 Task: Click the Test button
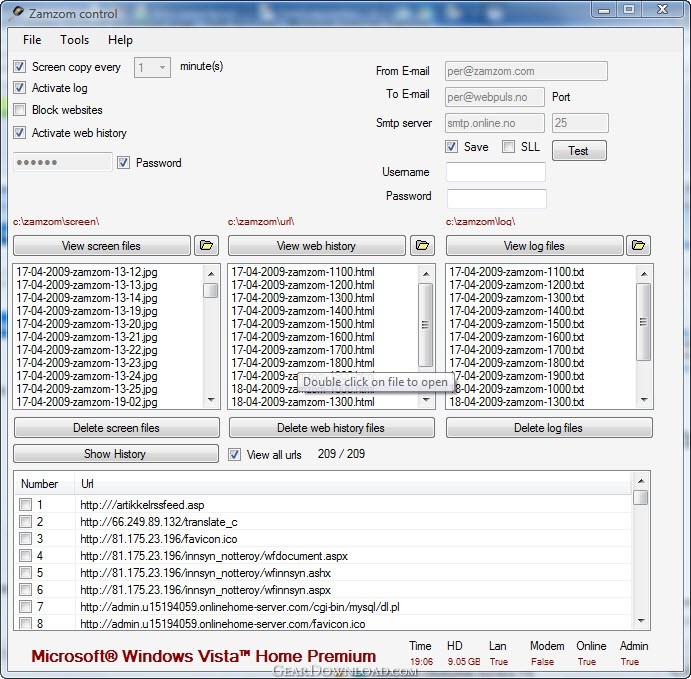[579, 151]
